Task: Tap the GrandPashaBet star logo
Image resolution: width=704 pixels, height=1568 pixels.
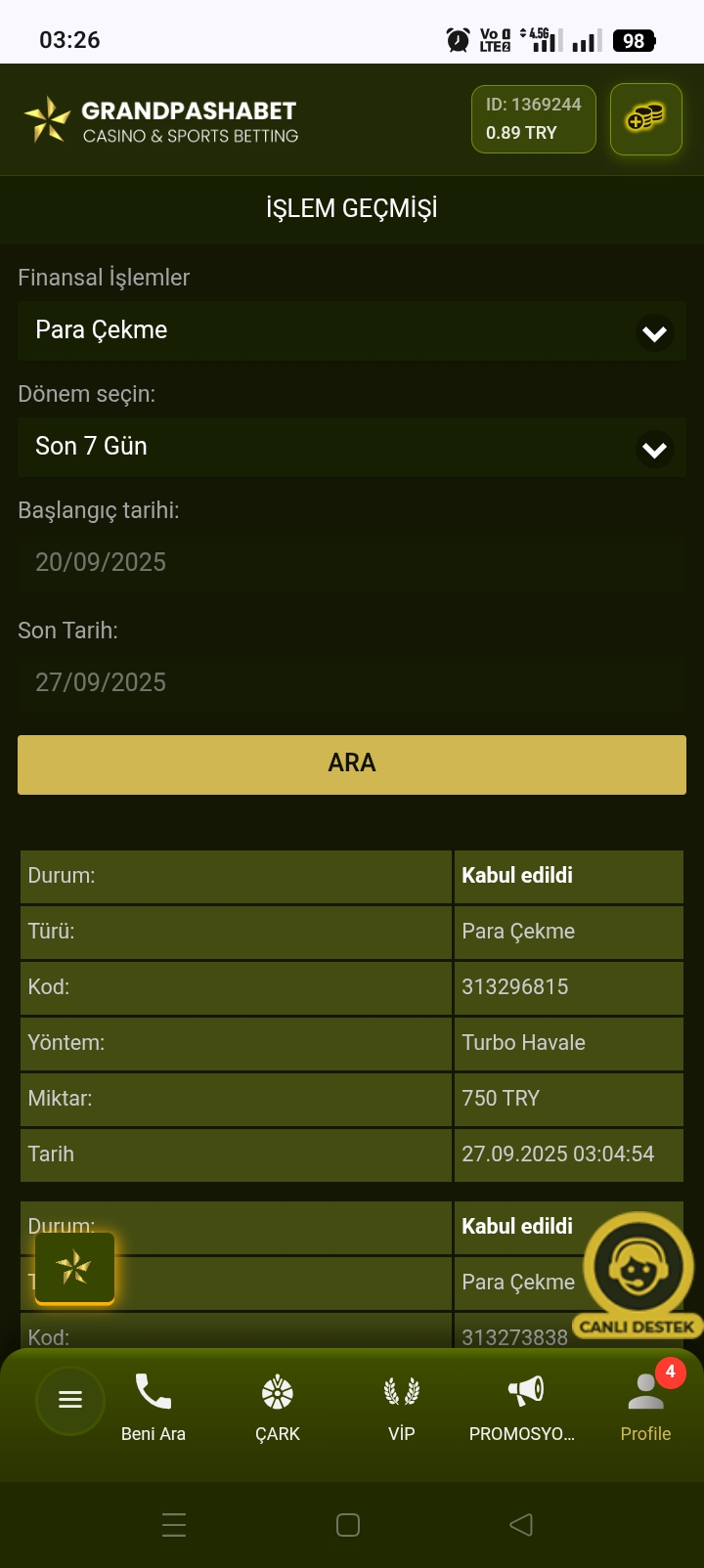Action: (47, 120)
